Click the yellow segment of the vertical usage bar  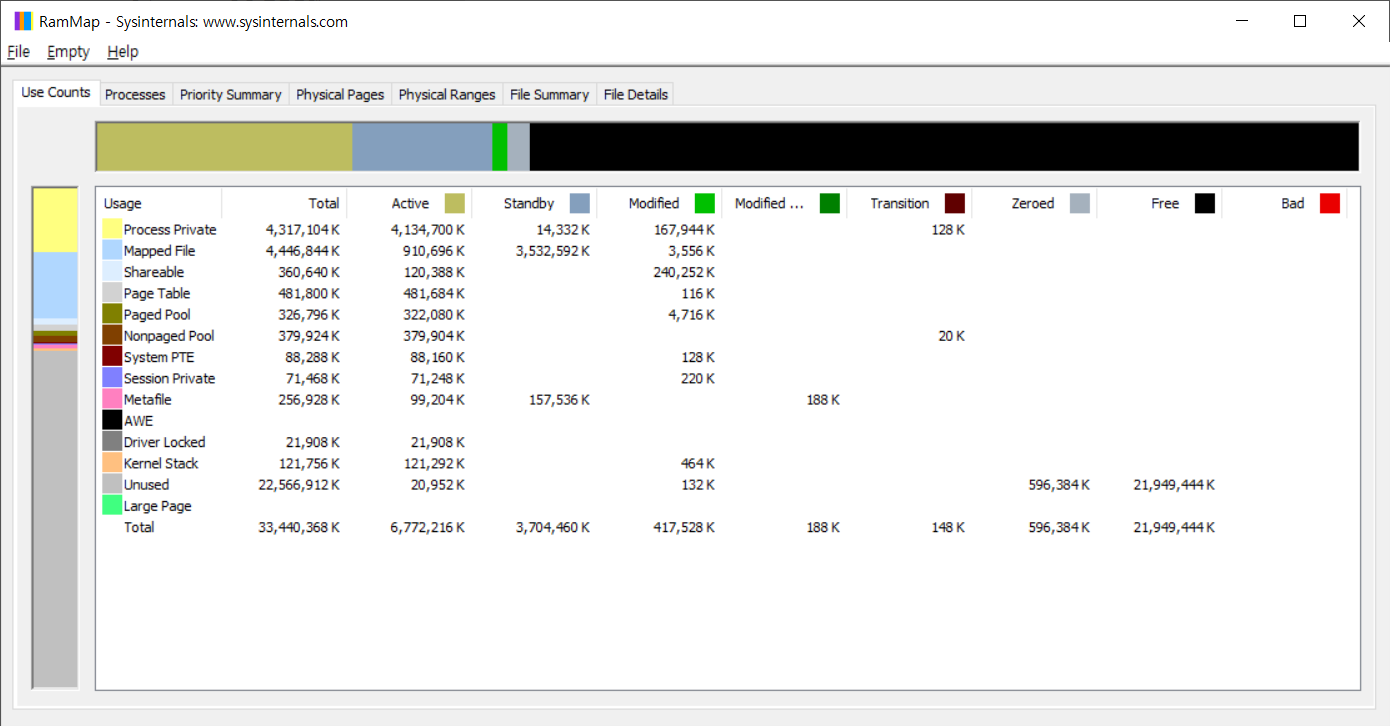tap(55, 220)
